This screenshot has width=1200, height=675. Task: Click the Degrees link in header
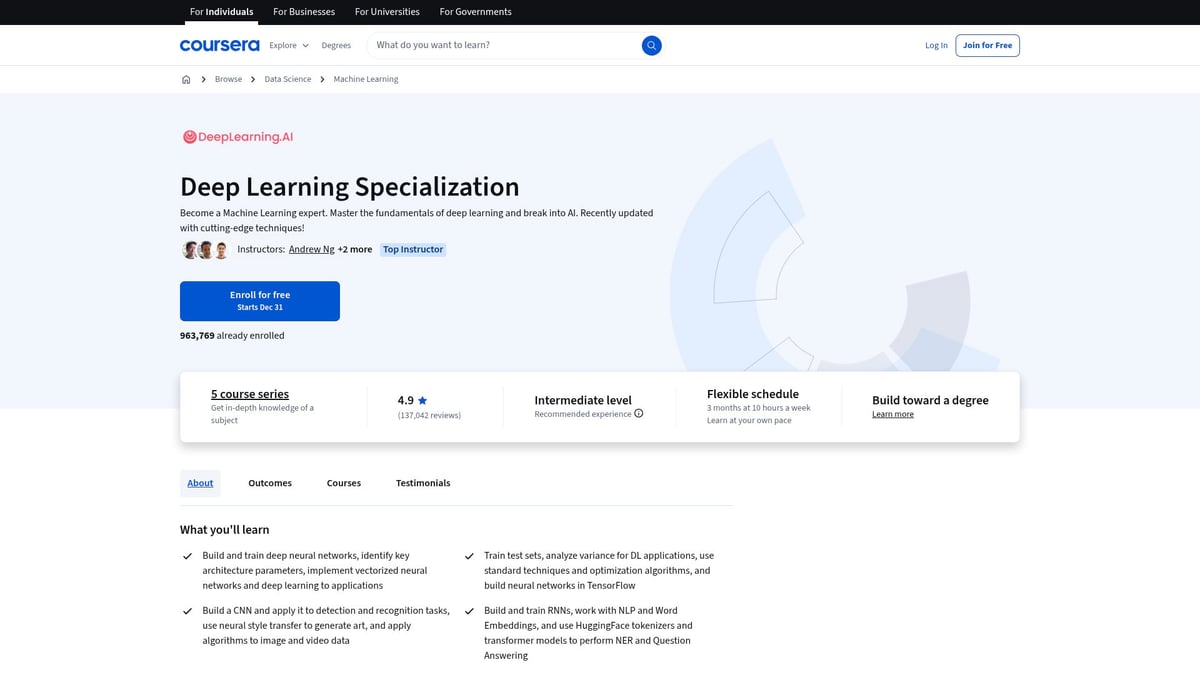point(336,45)
